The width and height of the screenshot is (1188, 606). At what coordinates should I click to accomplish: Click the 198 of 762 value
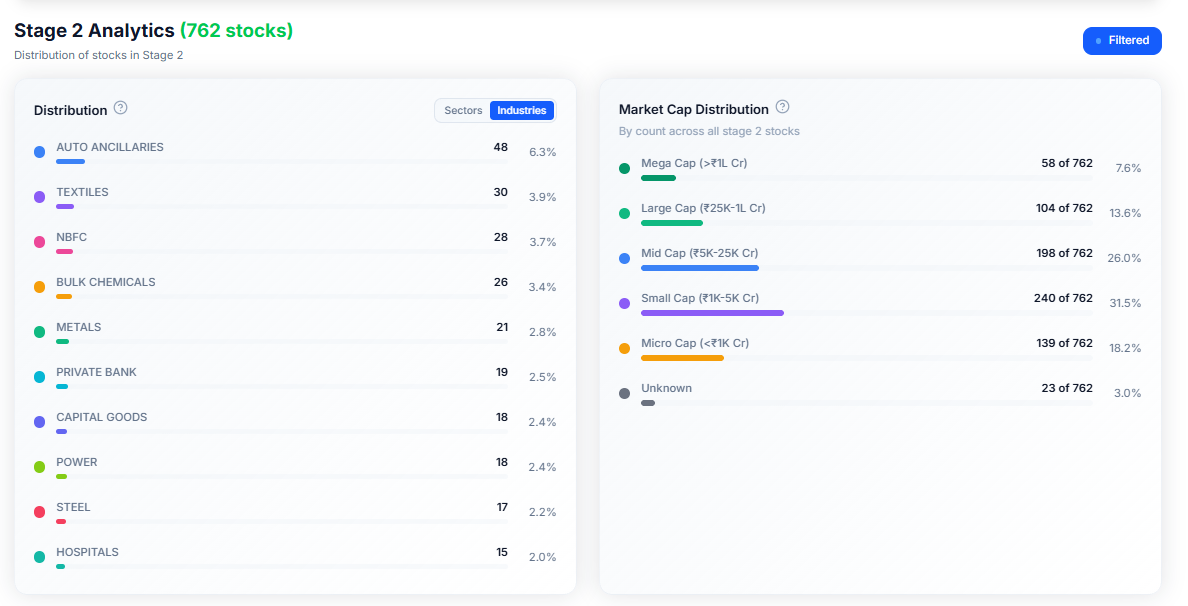[1065, 253]
